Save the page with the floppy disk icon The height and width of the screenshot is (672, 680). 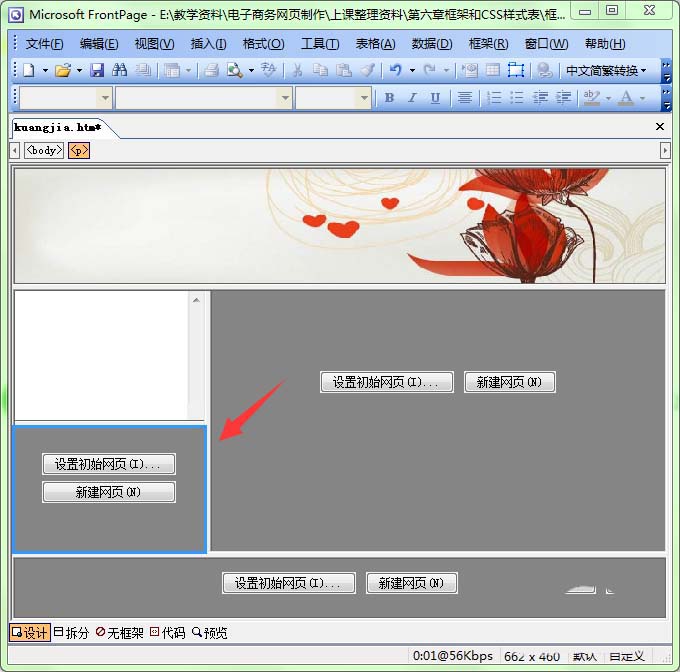(97, 70)
